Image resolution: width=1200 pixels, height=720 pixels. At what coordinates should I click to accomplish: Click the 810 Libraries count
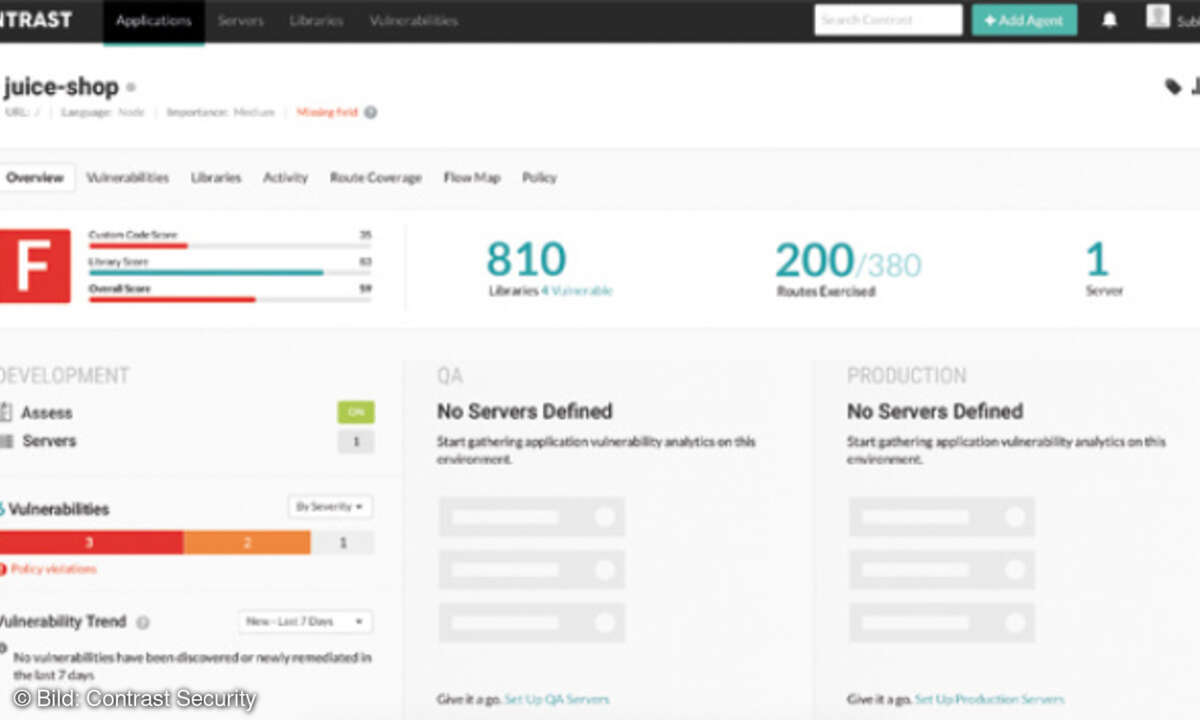pos(527,260)
